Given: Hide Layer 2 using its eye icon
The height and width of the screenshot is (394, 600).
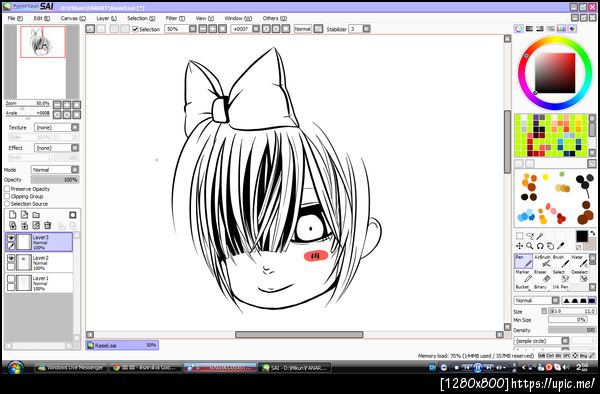Looking at the screenshot, I should 11,259.
